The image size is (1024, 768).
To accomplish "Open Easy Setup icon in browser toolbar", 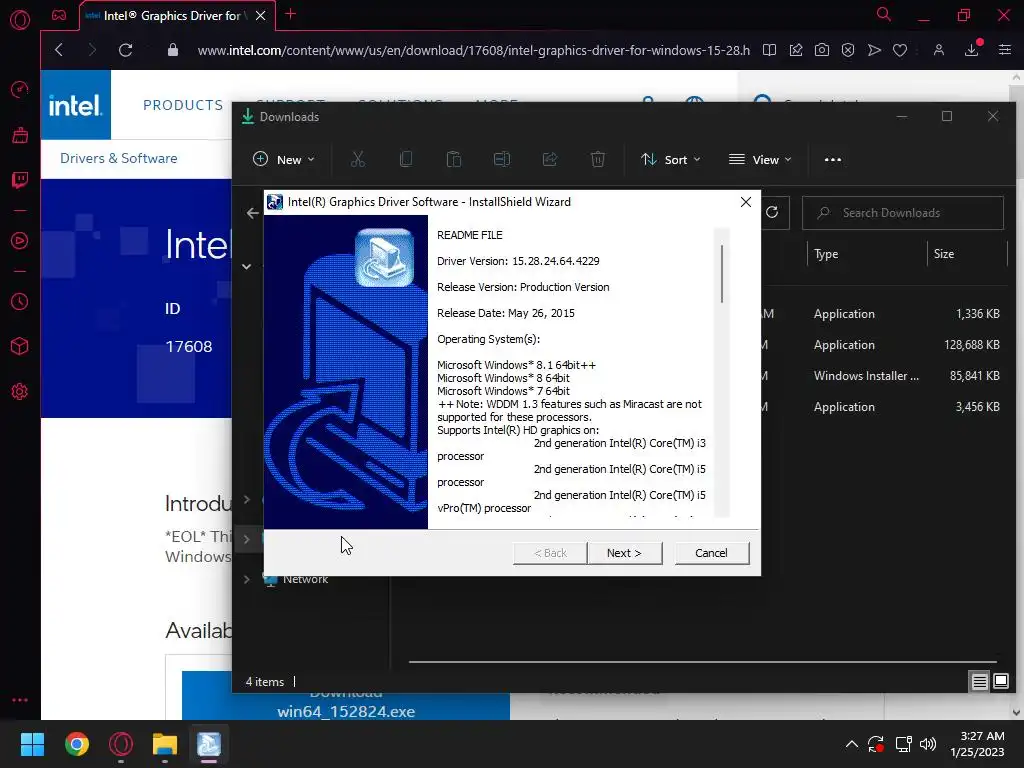I will 1005,50.
